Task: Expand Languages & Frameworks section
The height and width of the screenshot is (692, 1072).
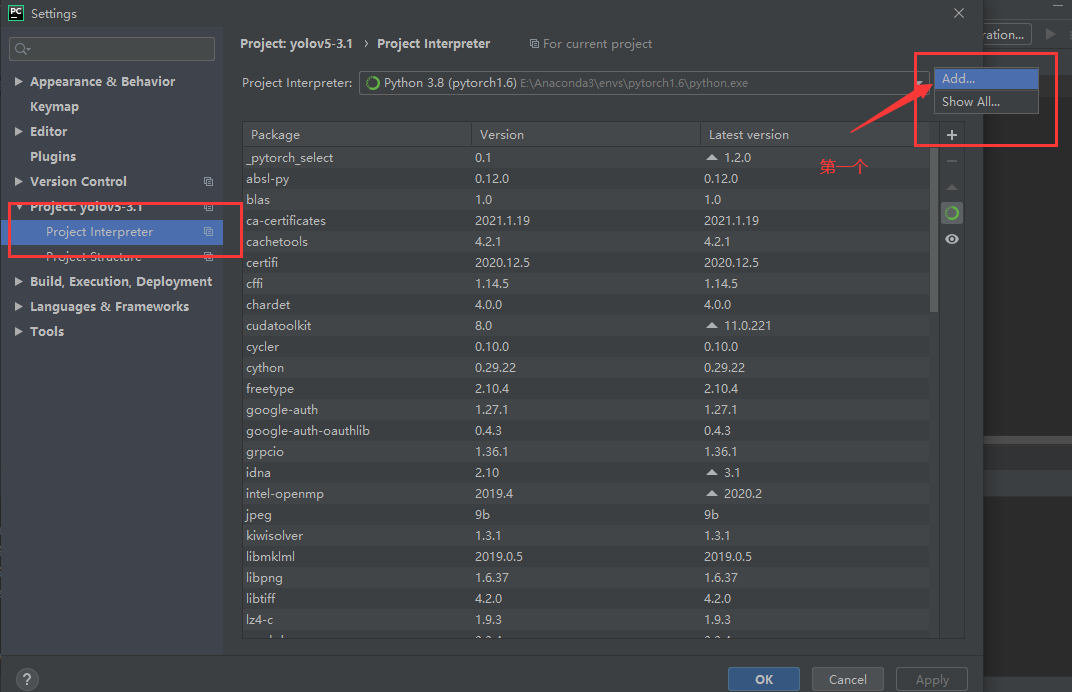Action: click(x=18, y=306)
